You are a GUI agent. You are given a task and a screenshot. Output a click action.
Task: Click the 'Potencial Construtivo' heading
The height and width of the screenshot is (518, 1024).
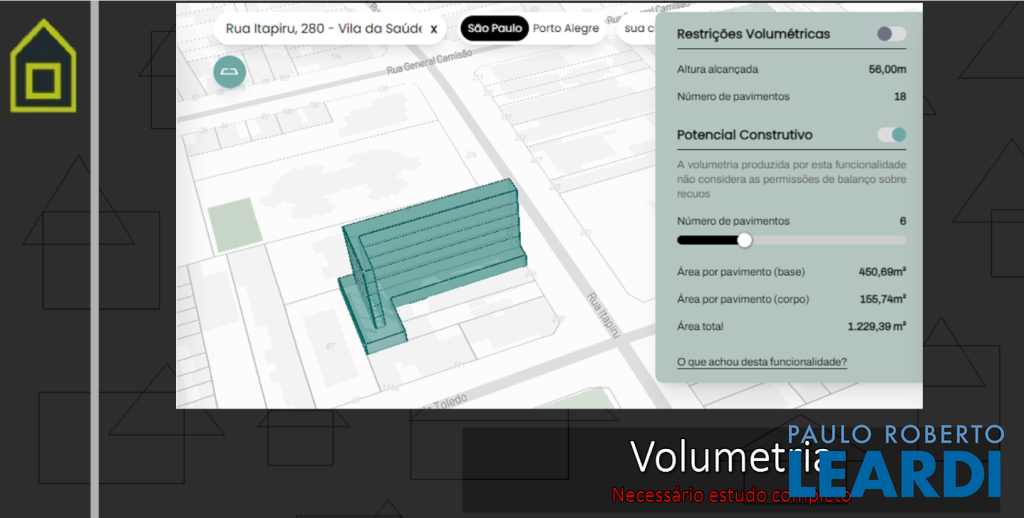click(744, 135)
